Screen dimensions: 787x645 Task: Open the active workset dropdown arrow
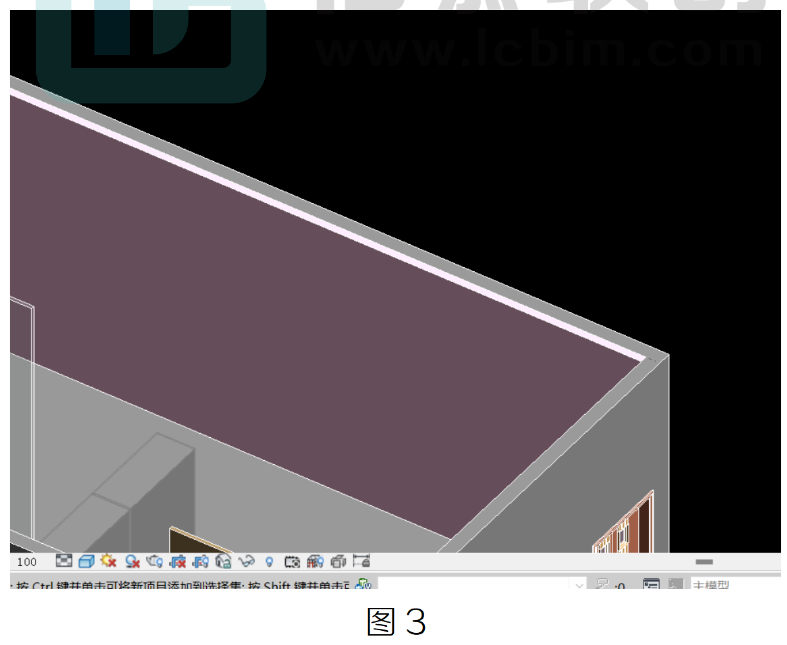[579, 585]
